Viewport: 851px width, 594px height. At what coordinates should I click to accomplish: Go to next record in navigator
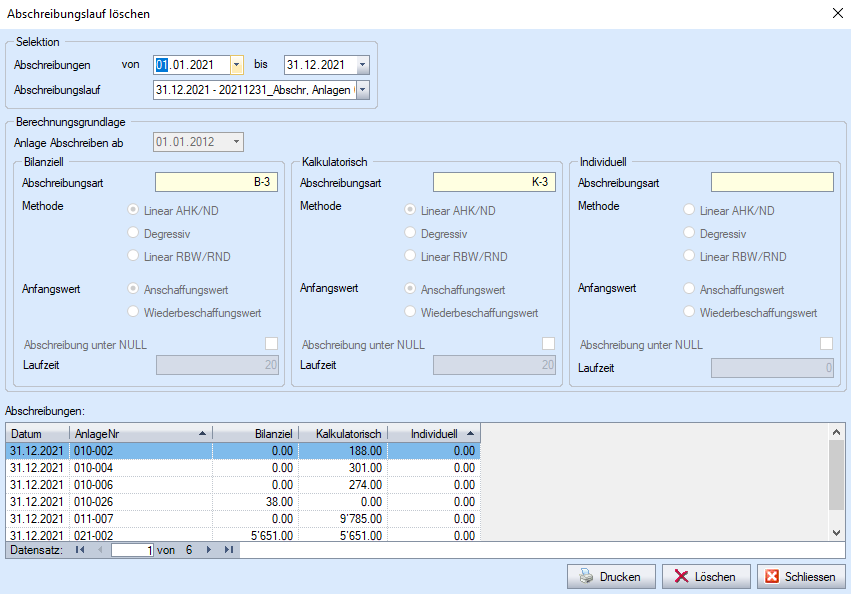pos(209,550)
